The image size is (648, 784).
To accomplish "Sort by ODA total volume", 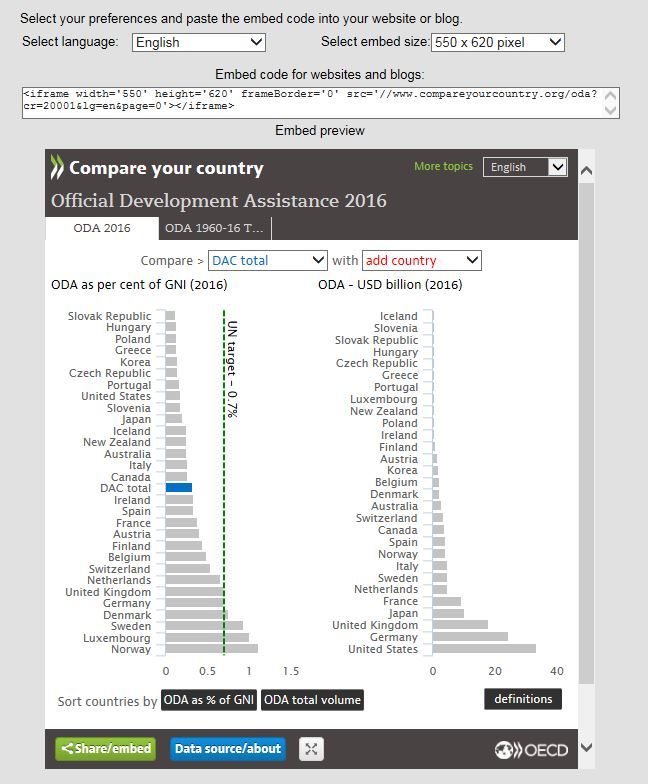I will 312,700.
